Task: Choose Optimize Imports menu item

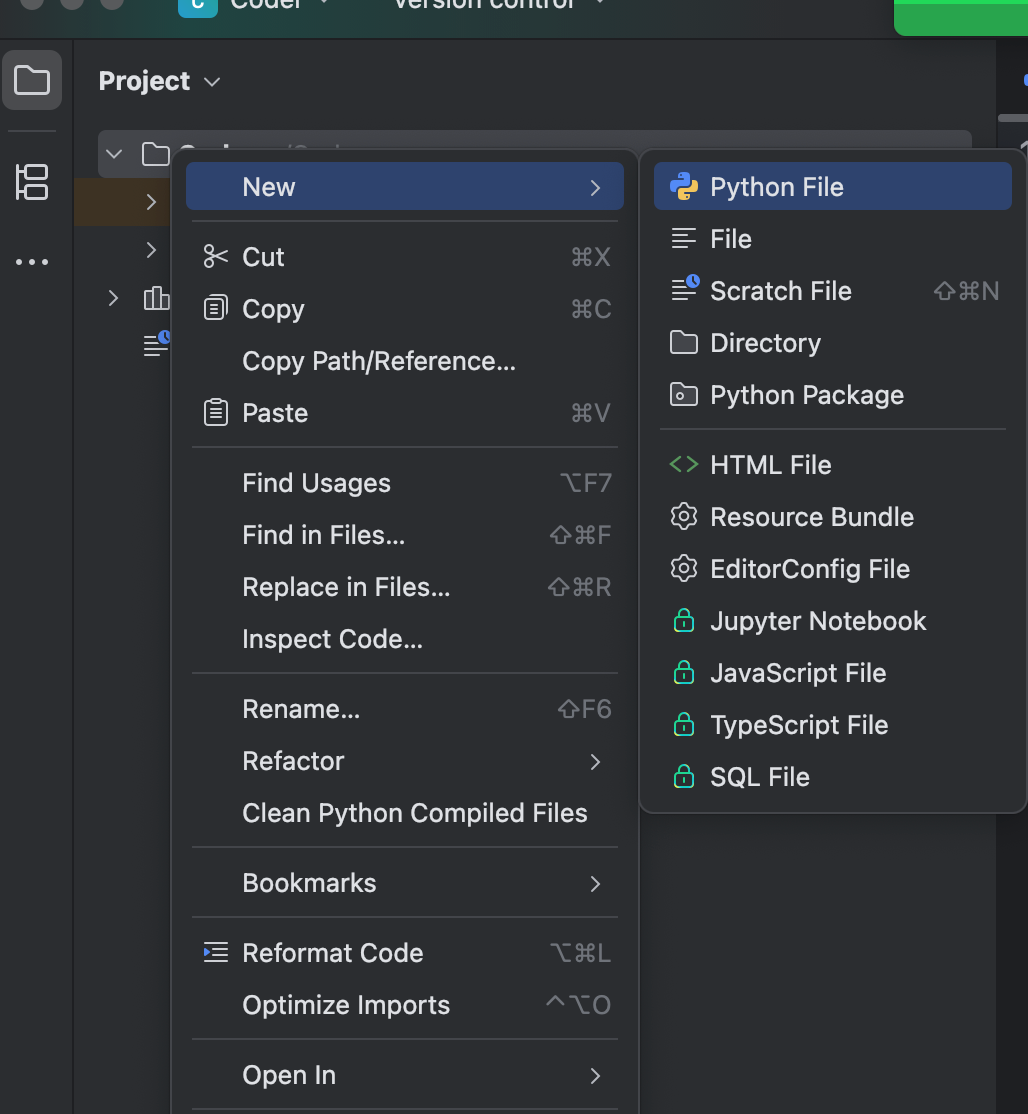Action: pyautogui.click(x=405, y=1005)
